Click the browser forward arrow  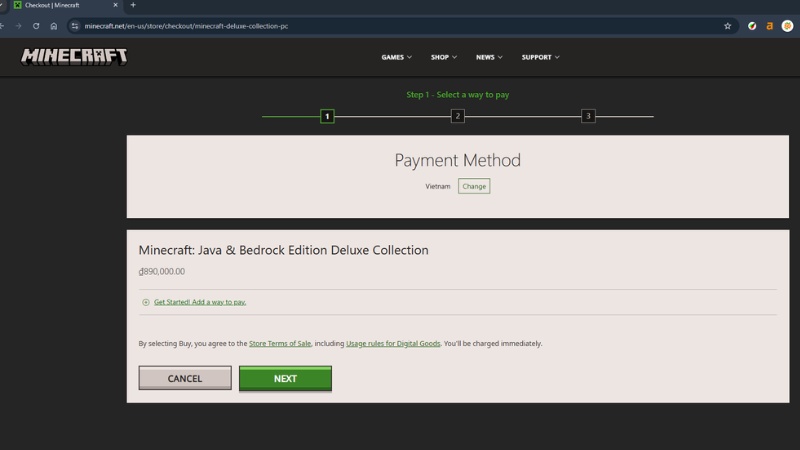point(18,26)
